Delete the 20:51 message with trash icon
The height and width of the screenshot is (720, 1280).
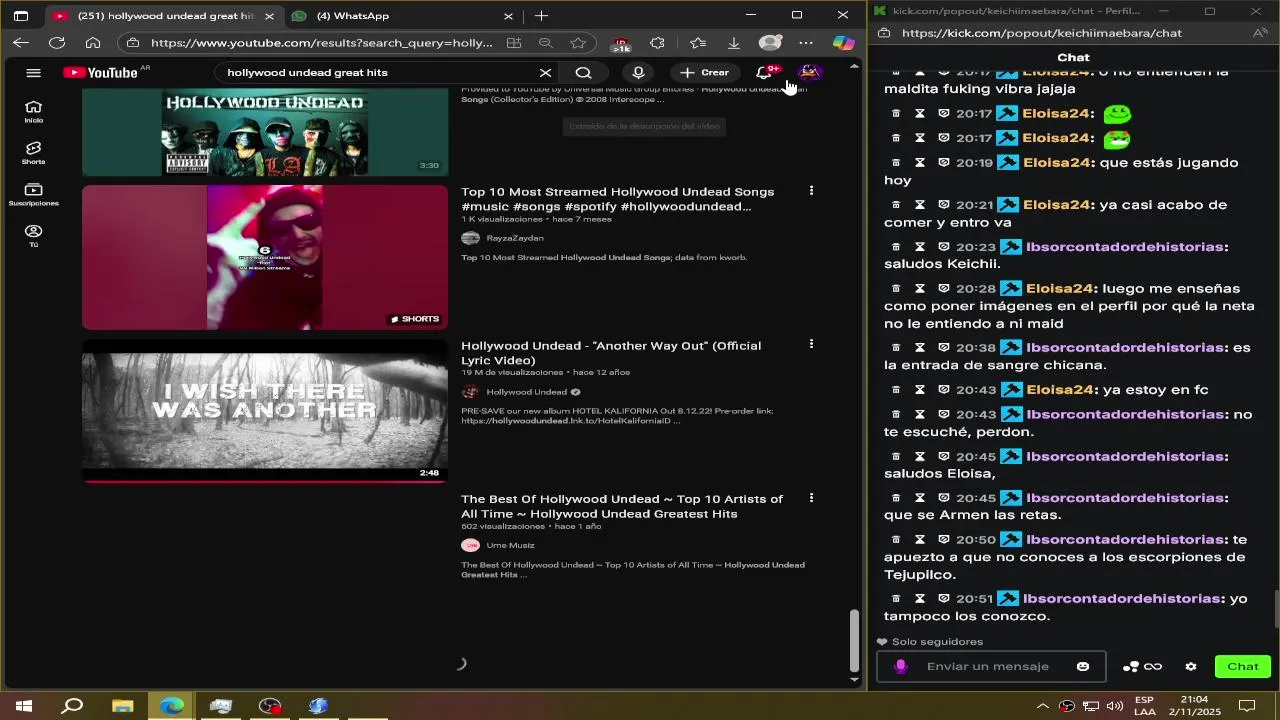(x=896, y=598)
